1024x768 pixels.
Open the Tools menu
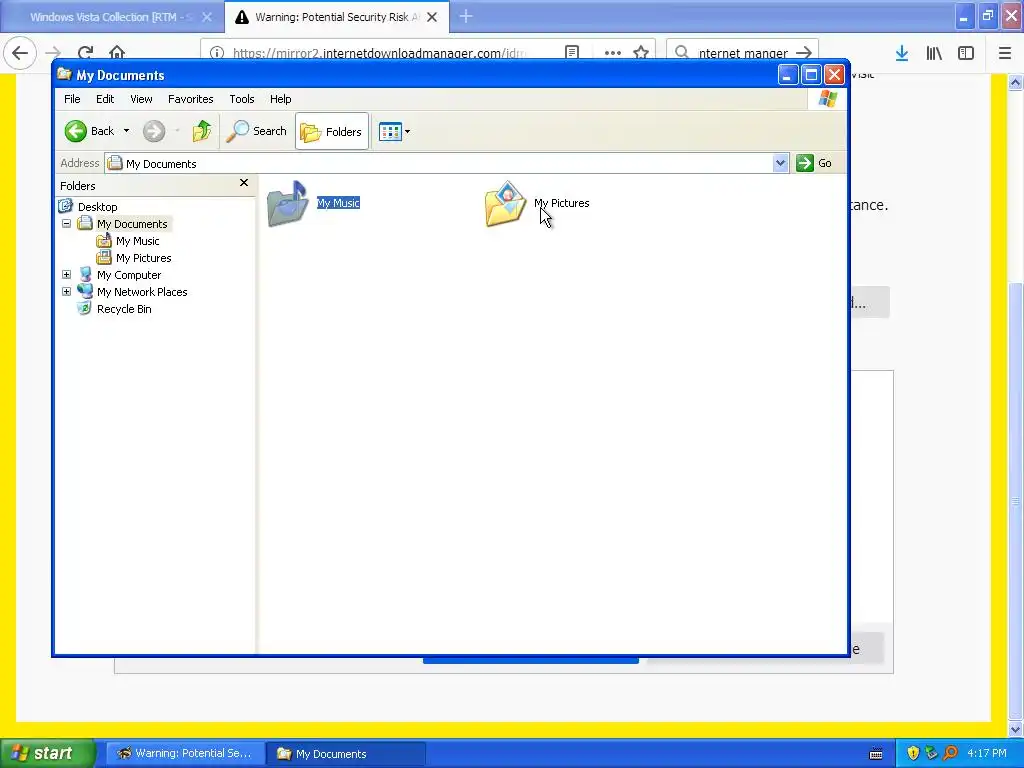click(x=242, y=99)
